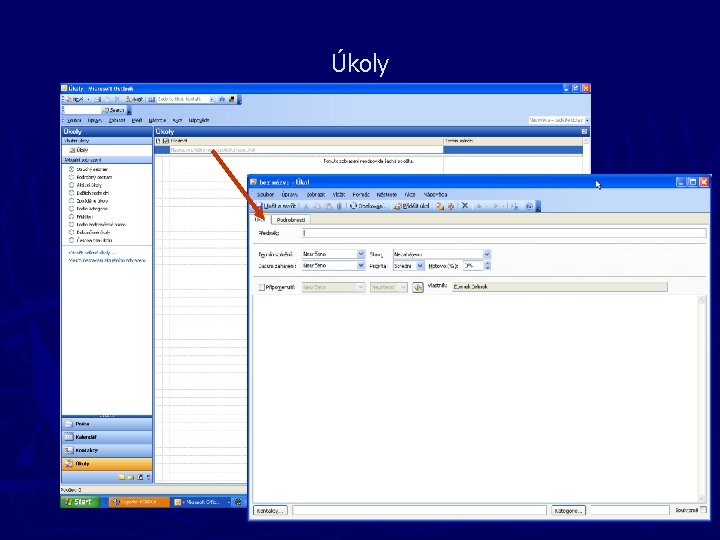Open the Termín splnění date dropdown
This screenshot has height=540, width=720.
click(361, 254)
